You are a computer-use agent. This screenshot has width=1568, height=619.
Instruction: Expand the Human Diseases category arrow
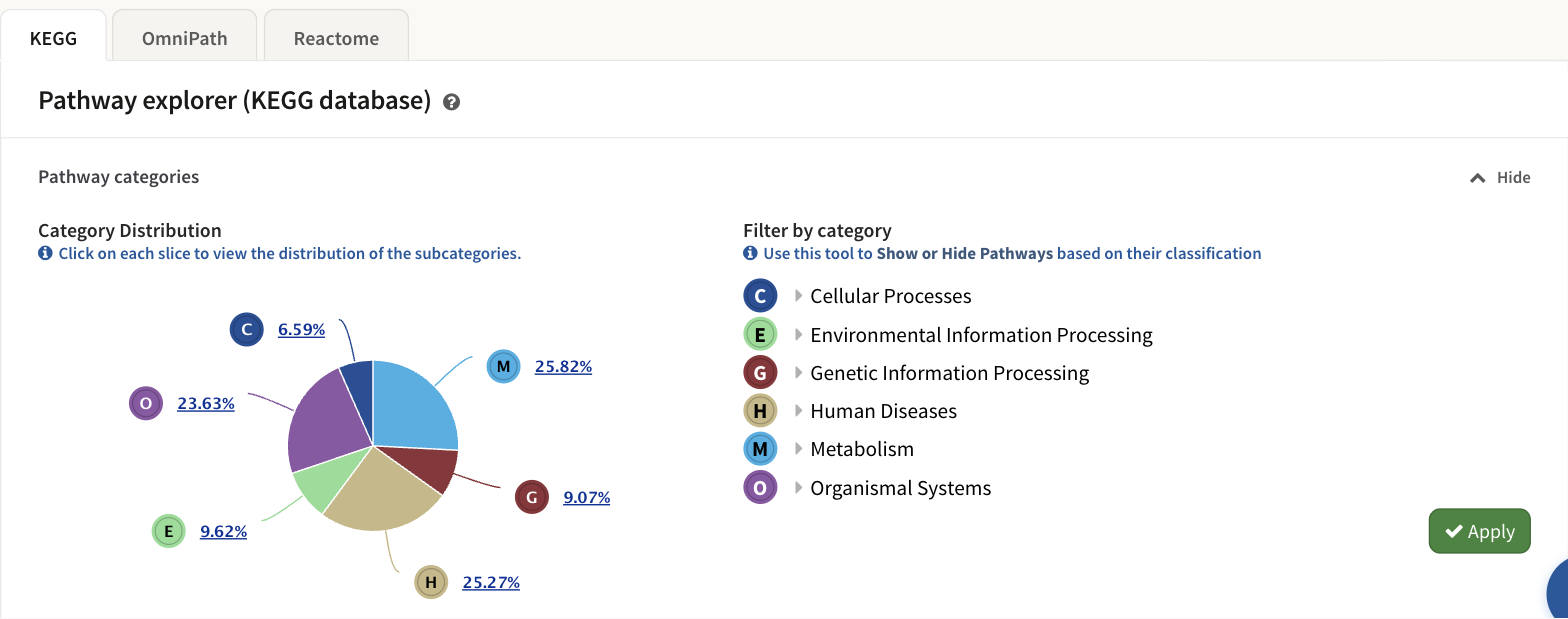point(798,411)
